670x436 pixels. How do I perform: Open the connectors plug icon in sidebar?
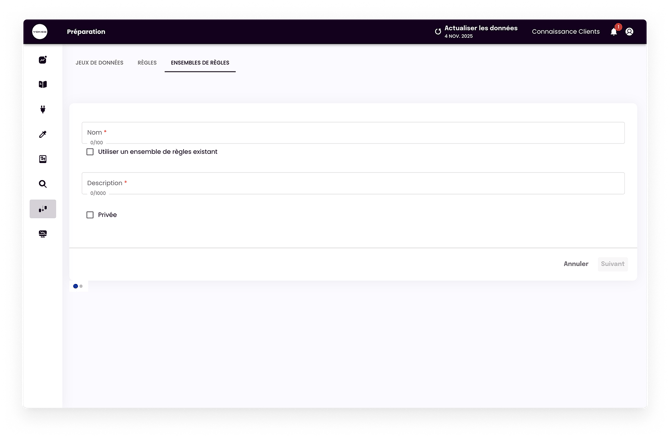43,109
